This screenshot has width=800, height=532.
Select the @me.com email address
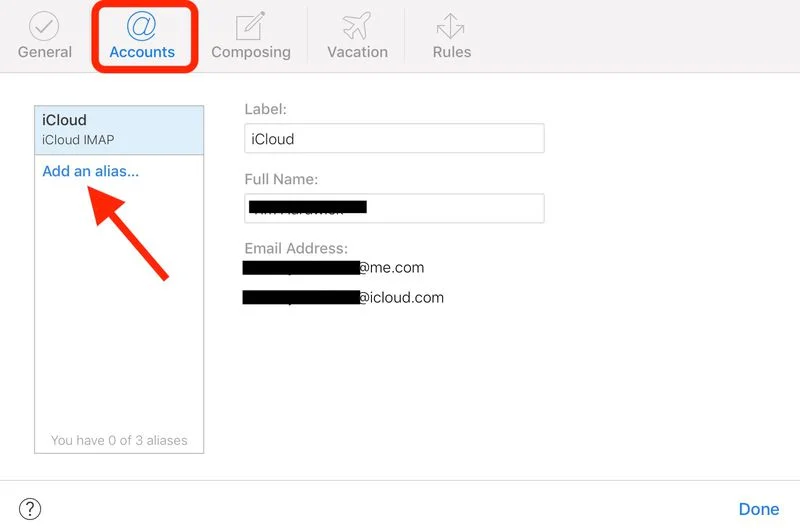(x=333, y=268)
